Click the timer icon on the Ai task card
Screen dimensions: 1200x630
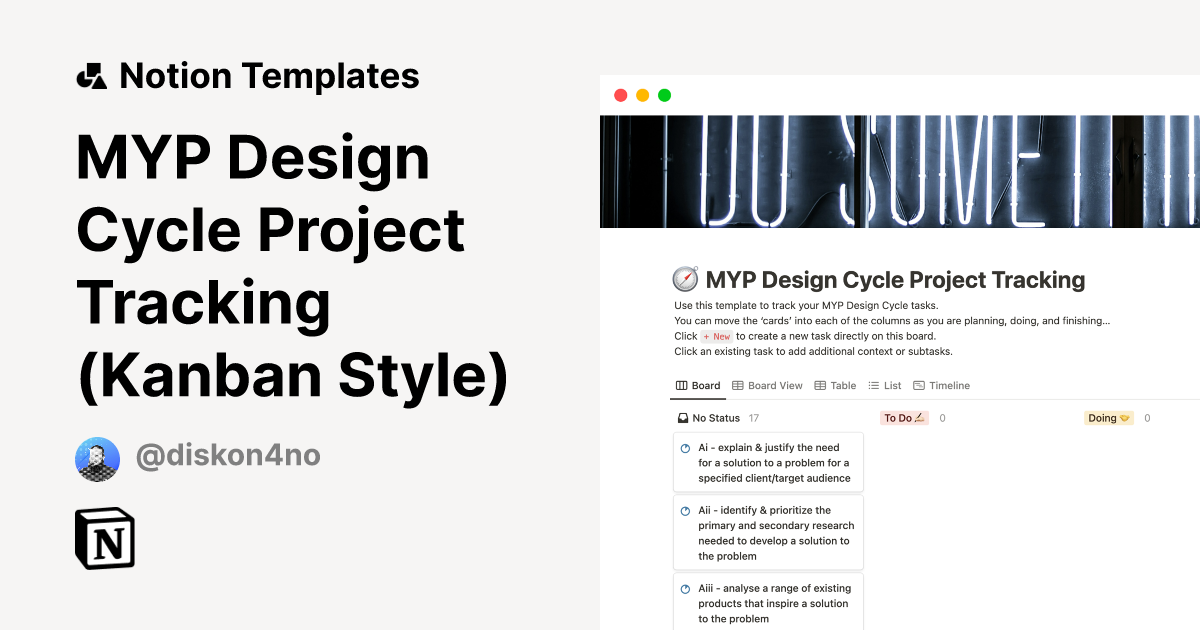point(685,448)
